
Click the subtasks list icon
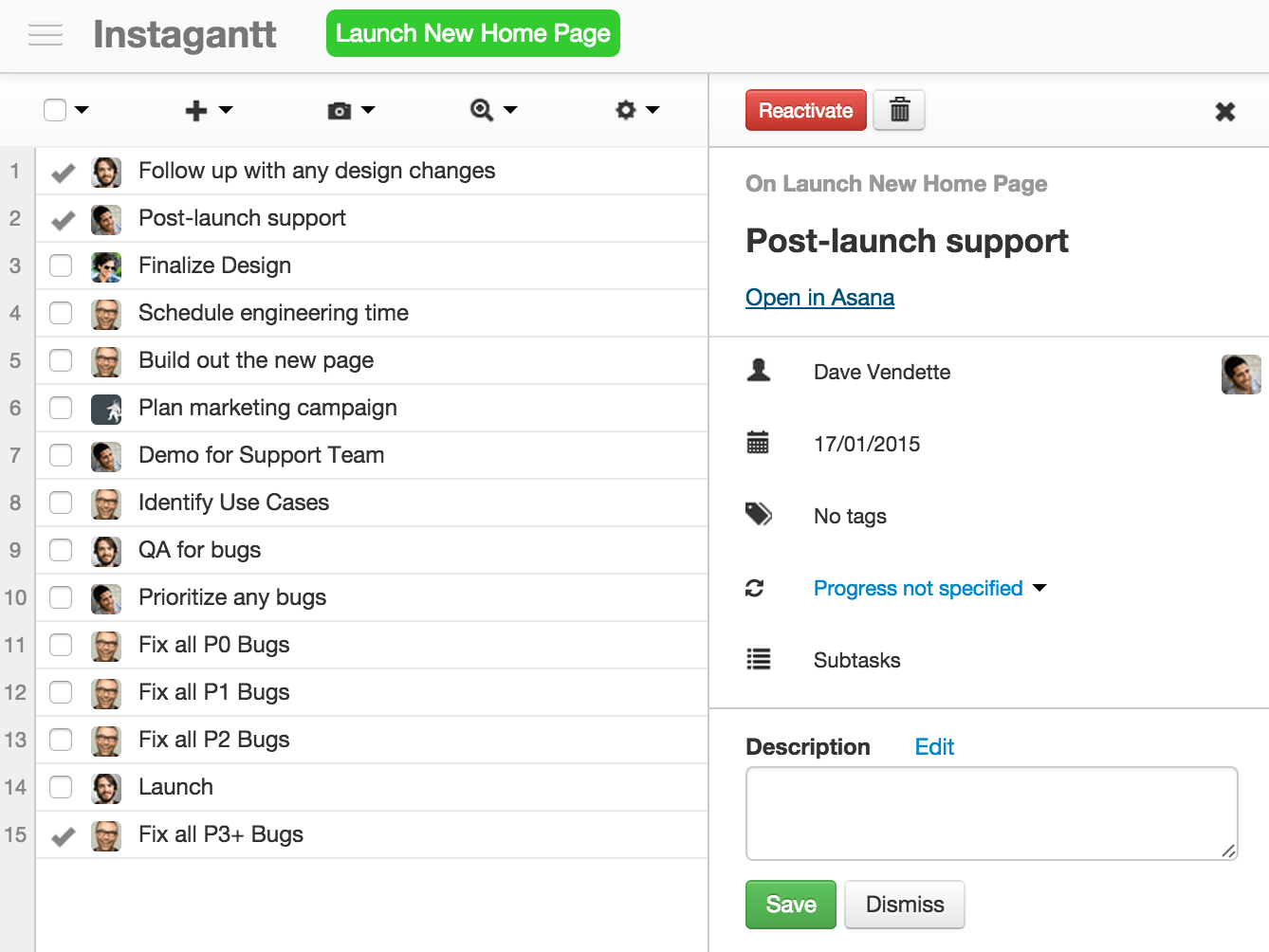pyautogui.click(x=759, y=659)
